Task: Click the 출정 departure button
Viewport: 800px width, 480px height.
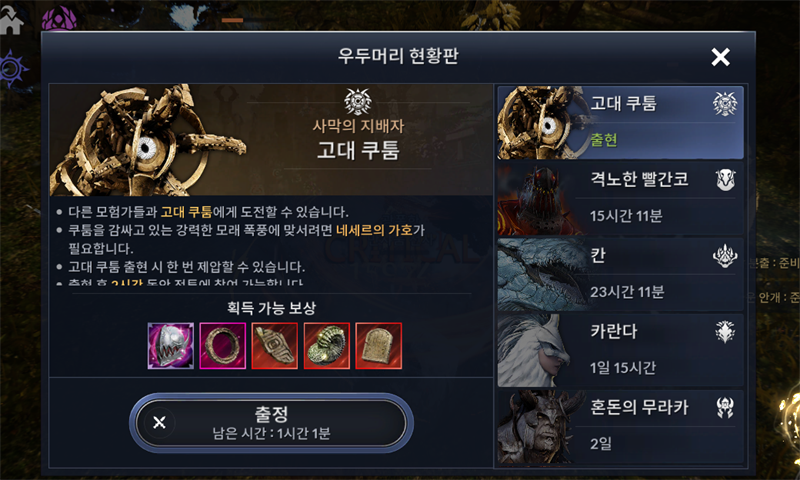Action: click(271, 423)
